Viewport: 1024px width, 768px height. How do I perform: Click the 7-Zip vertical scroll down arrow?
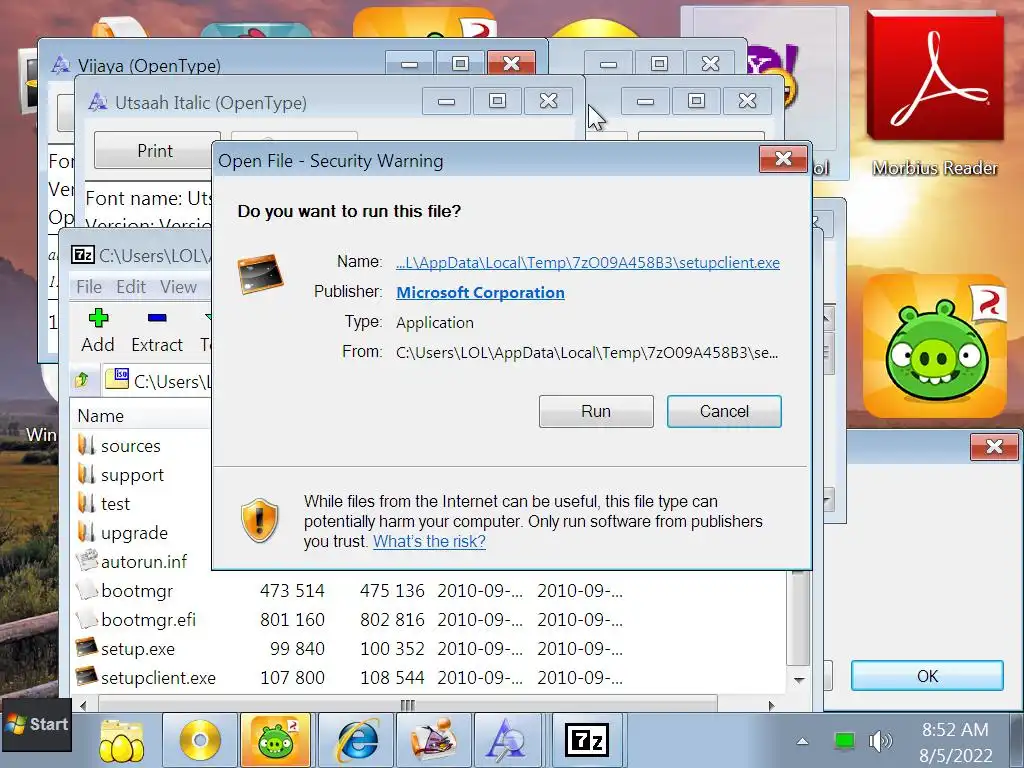tap(799, 680)
